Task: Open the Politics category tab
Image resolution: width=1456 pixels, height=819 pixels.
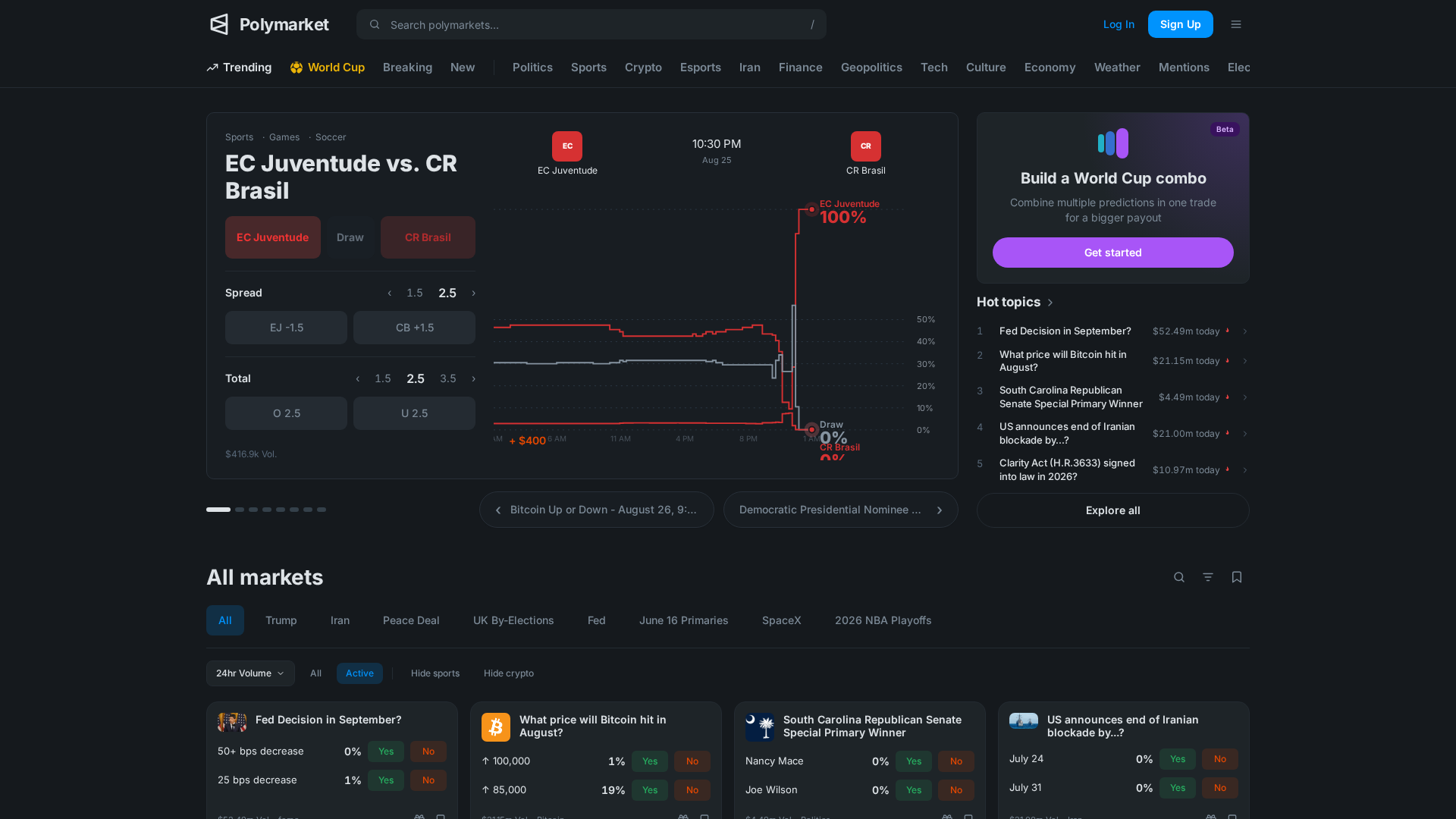Action: click(x=532, y=67)
